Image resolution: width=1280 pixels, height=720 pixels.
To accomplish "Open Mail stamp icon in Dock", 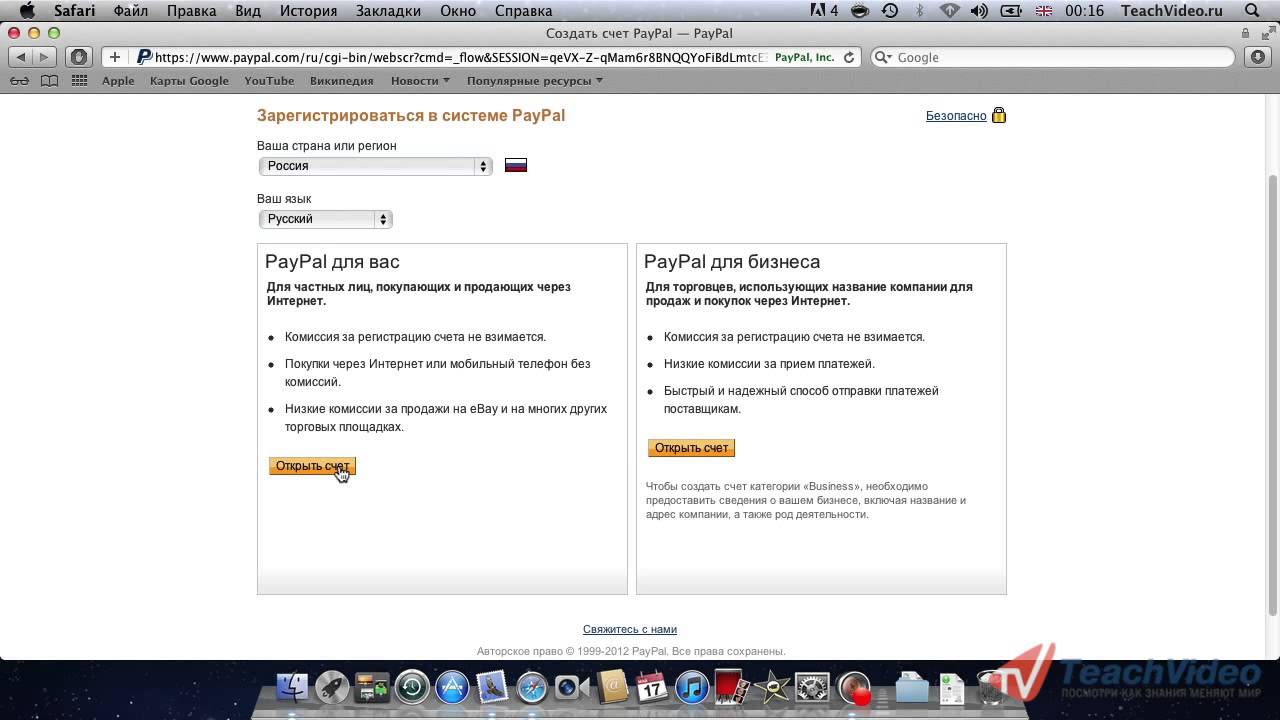I will [x=493, y=686].
